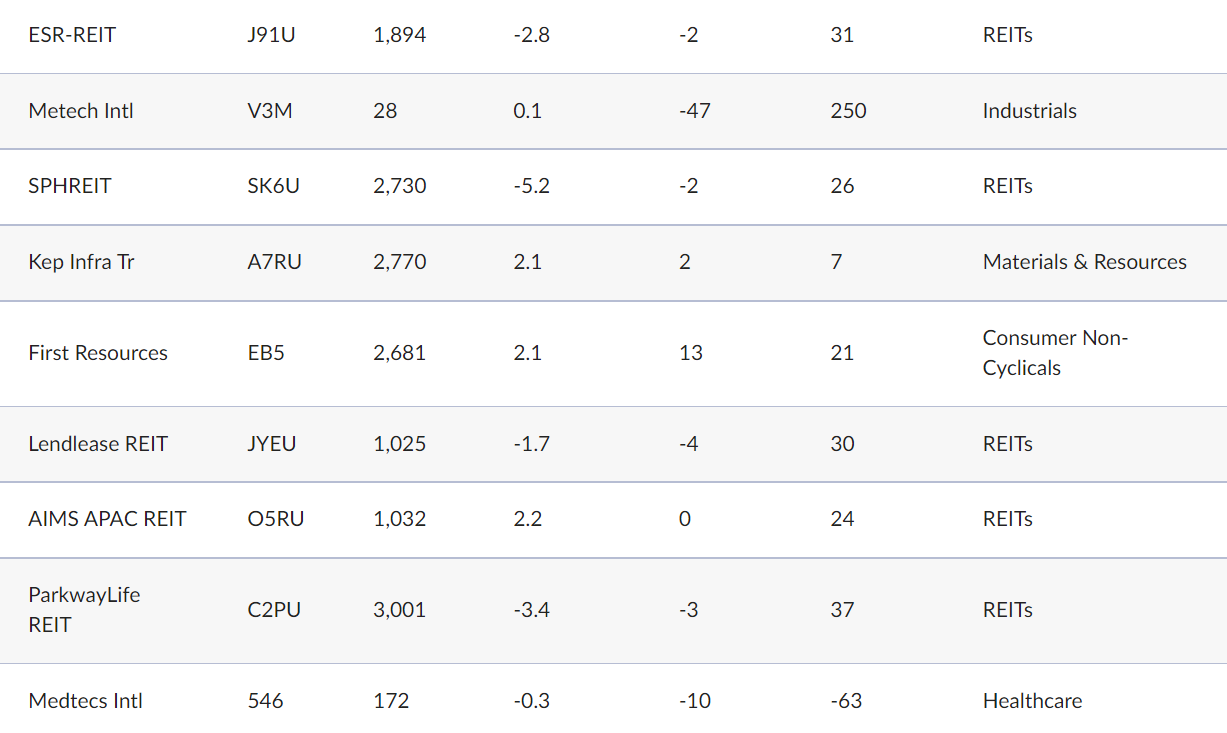1227x733 pixels.
Task: Click the Kep Infra Tr name
Action: [x=81, y=262]
